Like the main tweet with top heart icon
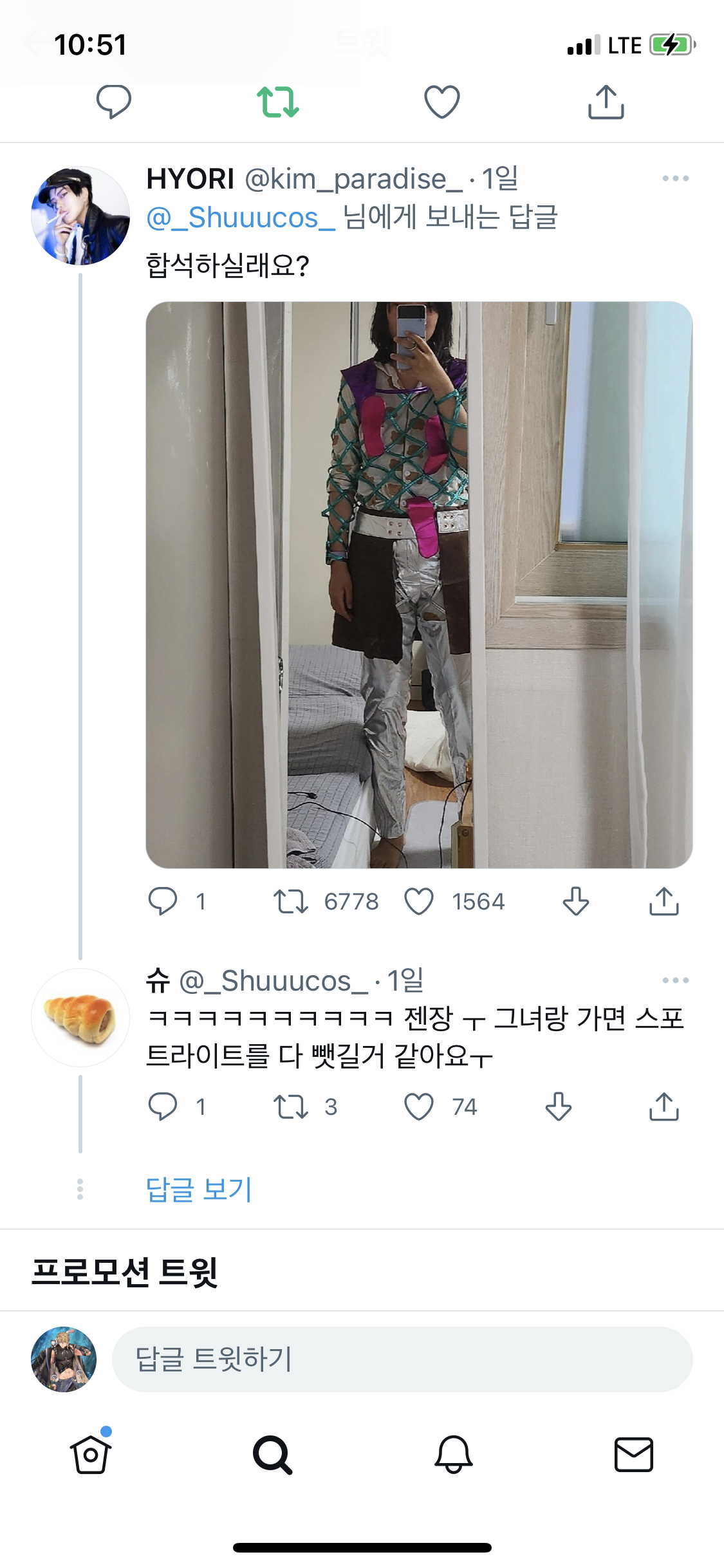 click(x=441, y=102)
